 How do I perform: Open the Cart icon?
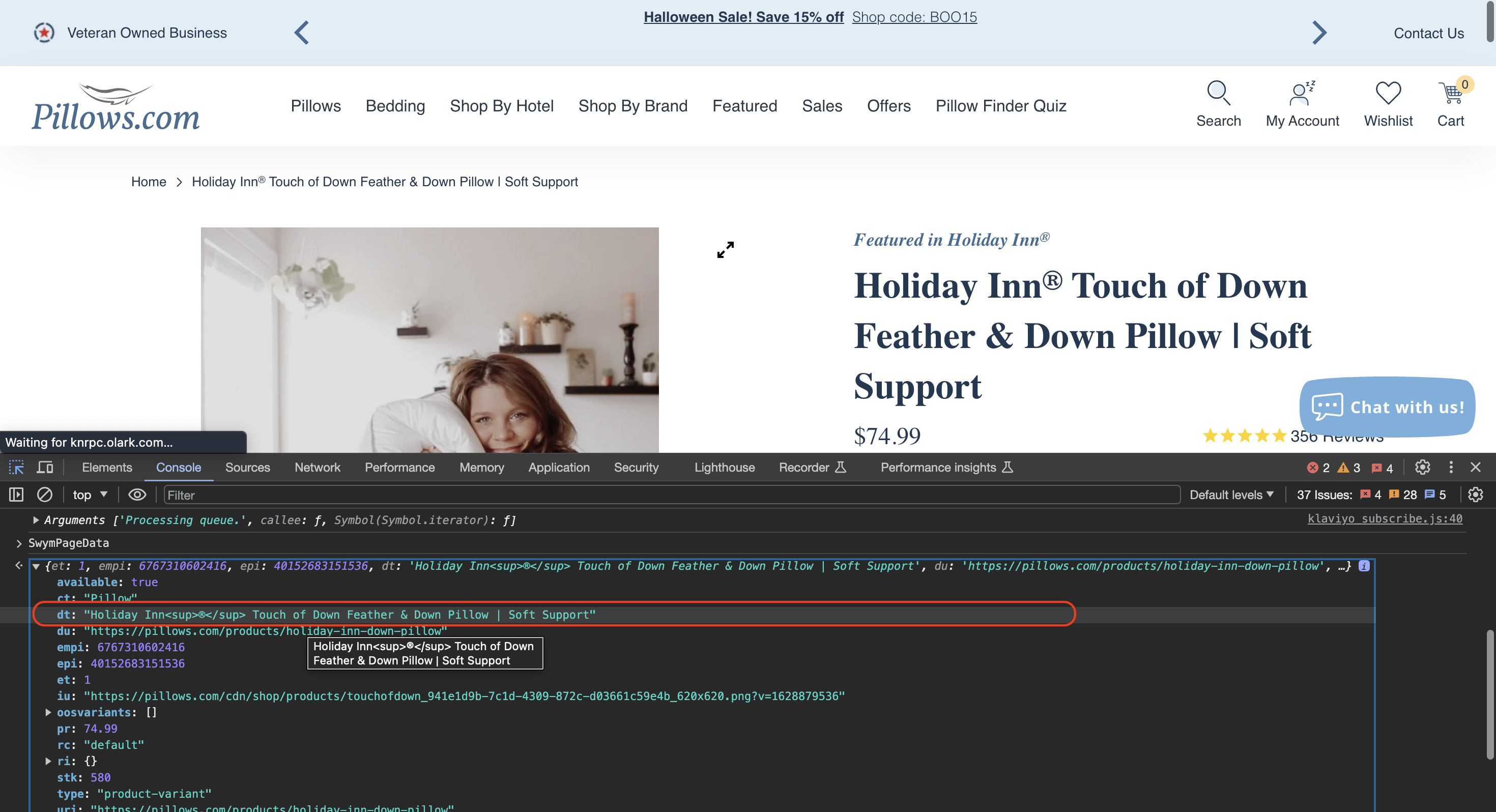tap(1450, 94)
